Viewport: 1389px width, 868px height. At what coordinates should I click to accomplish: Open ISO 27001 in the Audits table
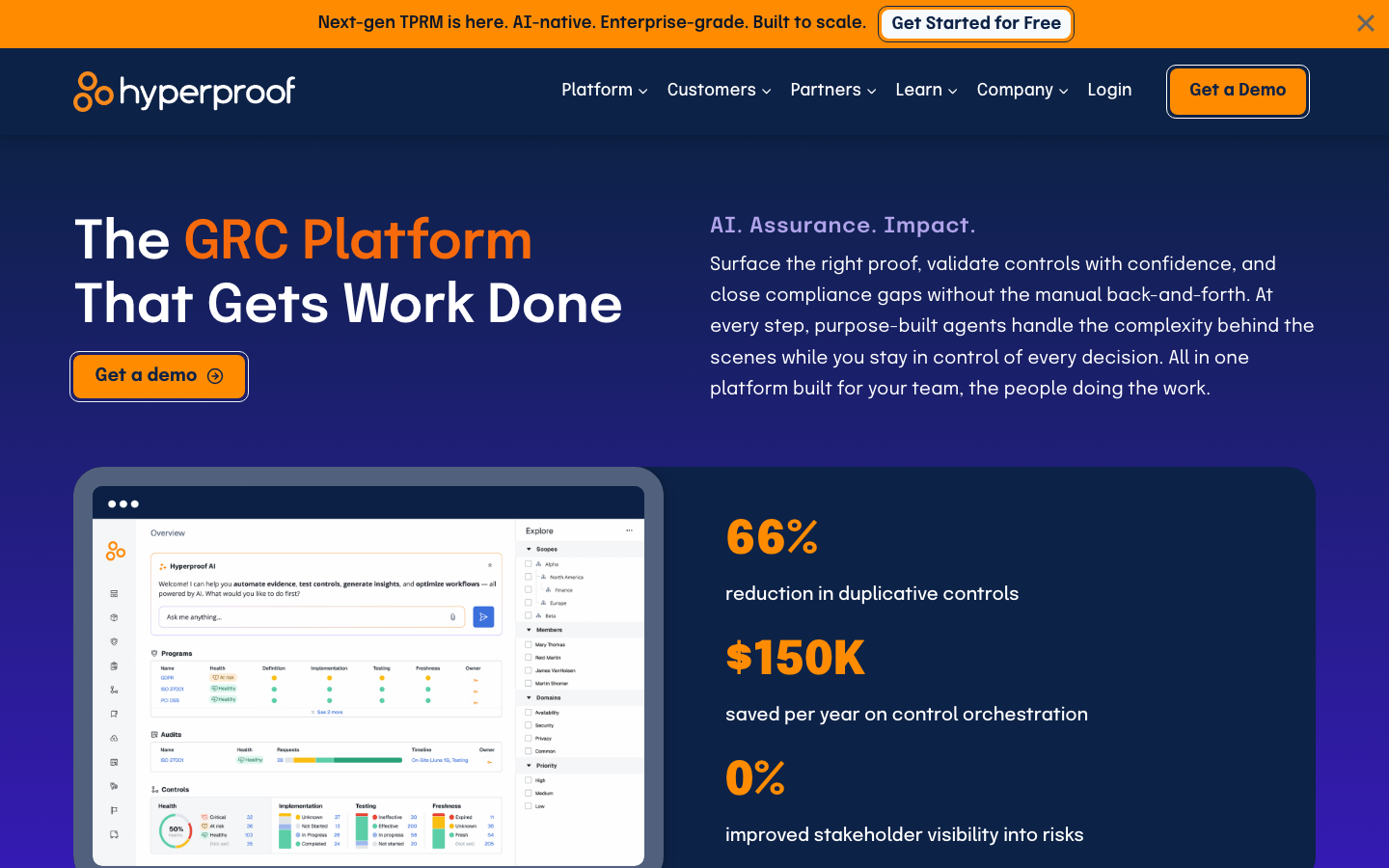pos(172,760)
